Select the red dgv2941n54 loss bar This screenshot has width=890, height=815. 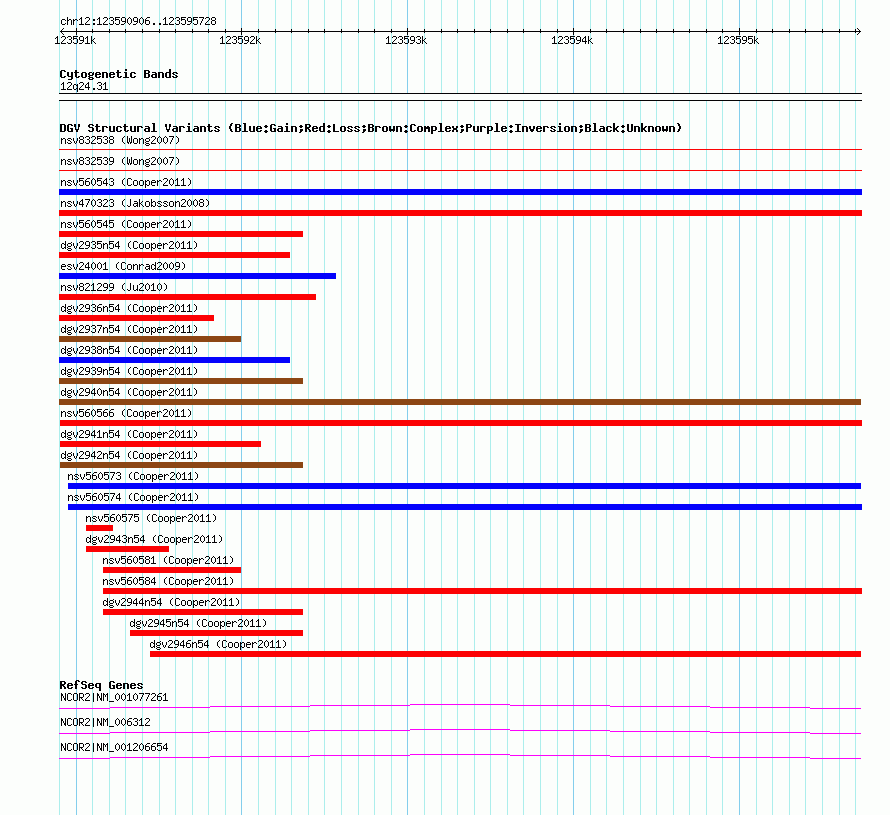[x=160, y=444]
